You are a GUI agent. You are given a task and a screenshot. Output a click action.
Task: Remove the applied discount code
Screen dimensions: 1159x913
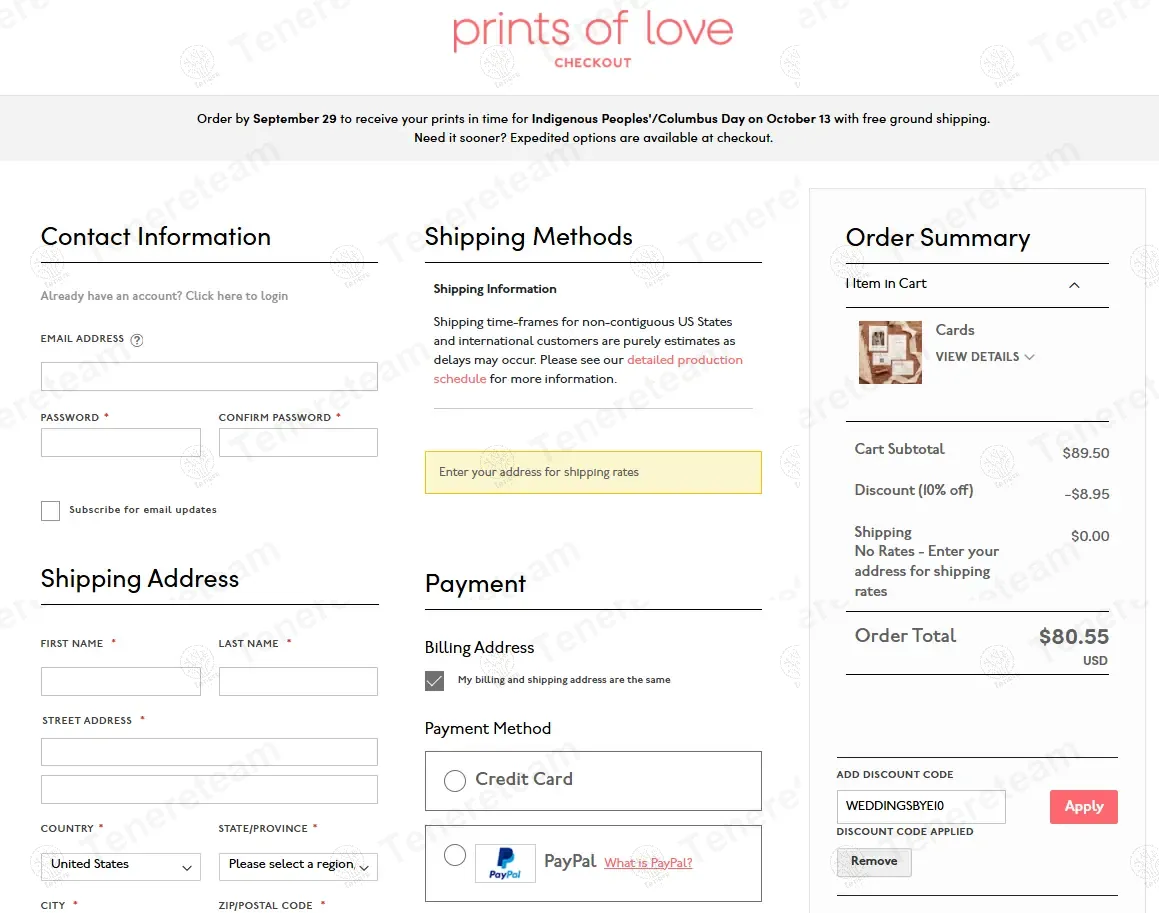point(874,862)
